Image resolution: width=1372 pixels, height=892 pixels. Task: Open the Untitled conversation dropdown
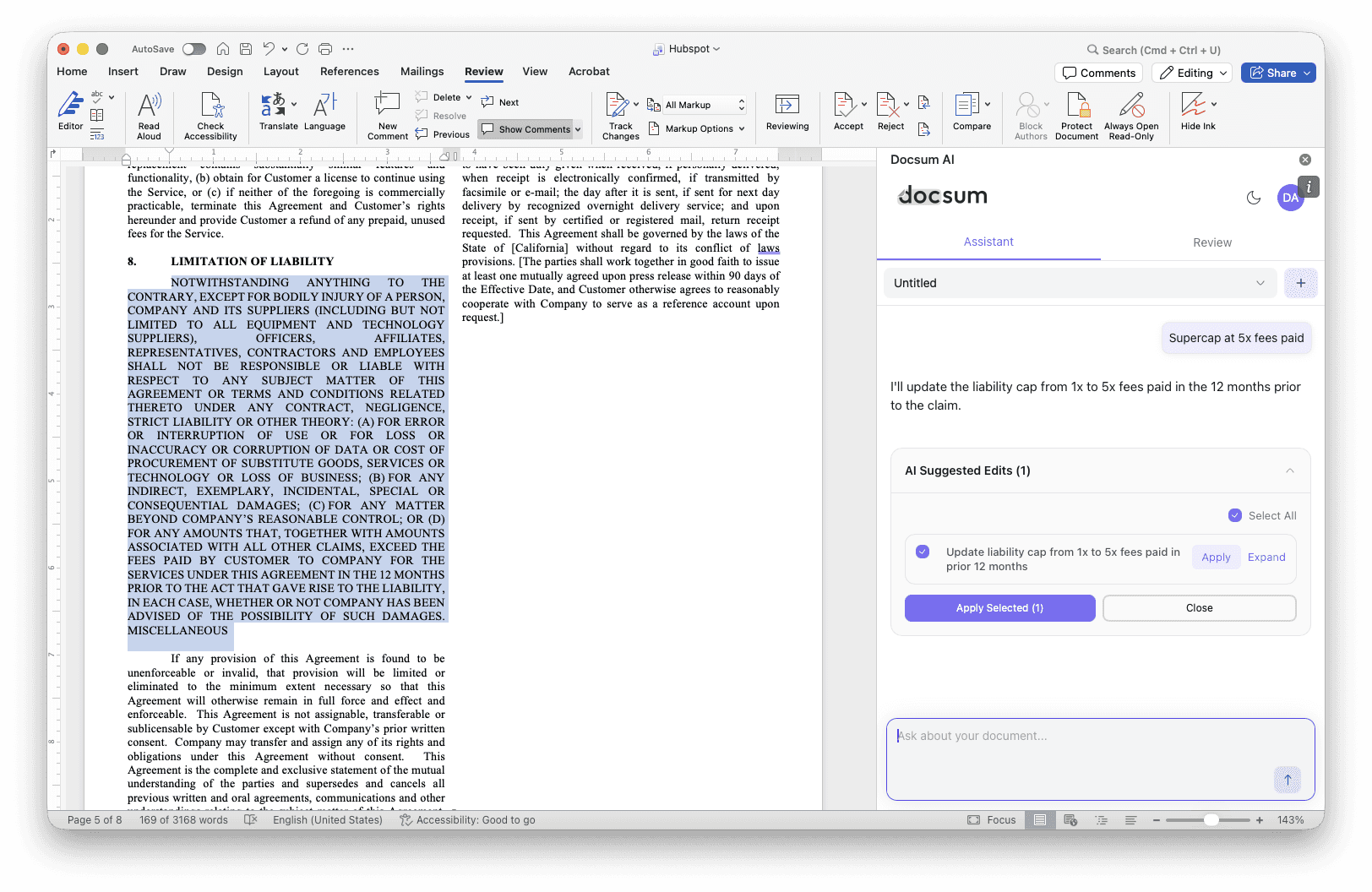pyautogui.click(x=1081, y=283)
